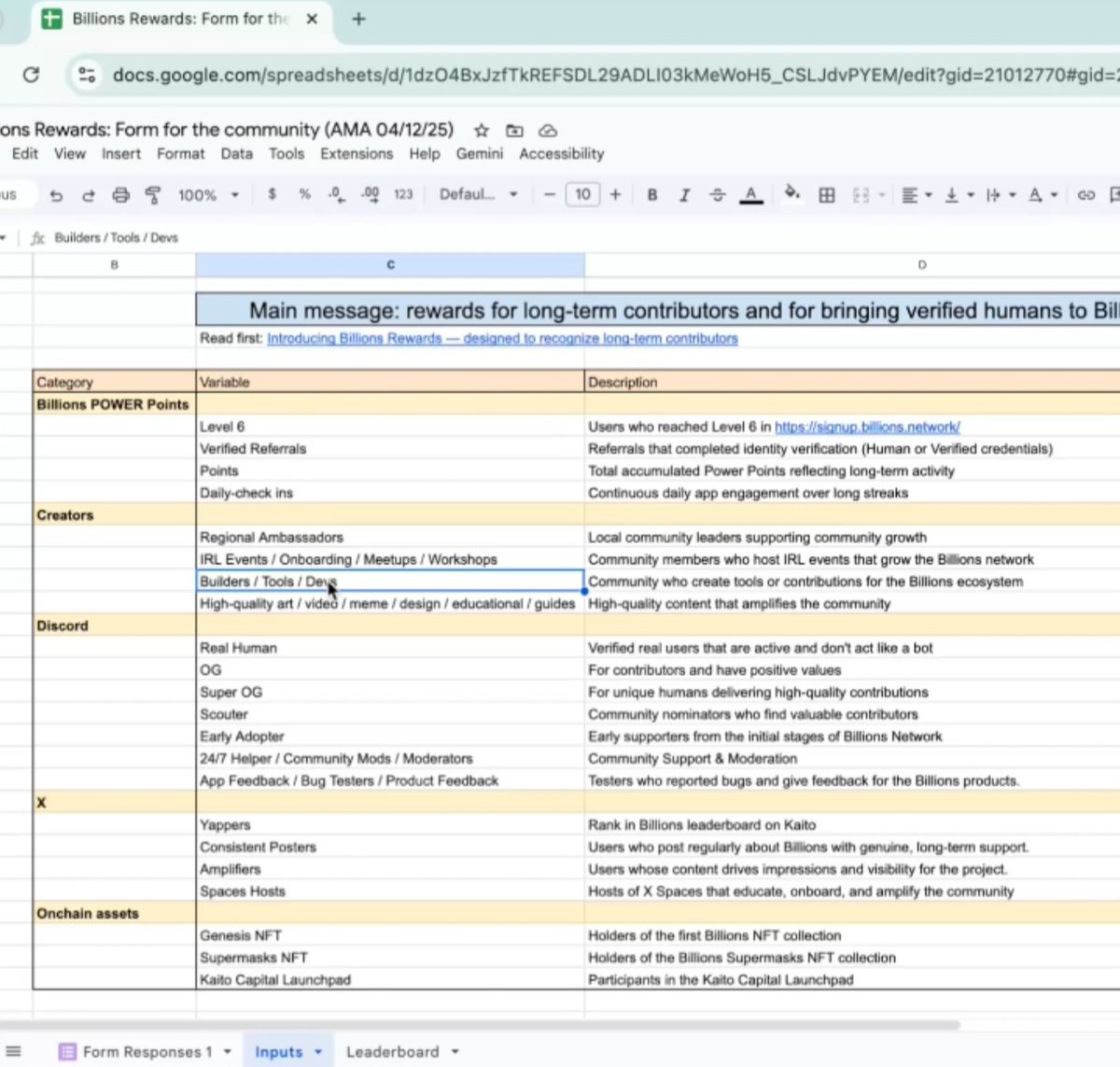Viewport: 1120px width, 1067px height.
Task: Click the site info icon in address bar
Action: click(x=87, y=75)
